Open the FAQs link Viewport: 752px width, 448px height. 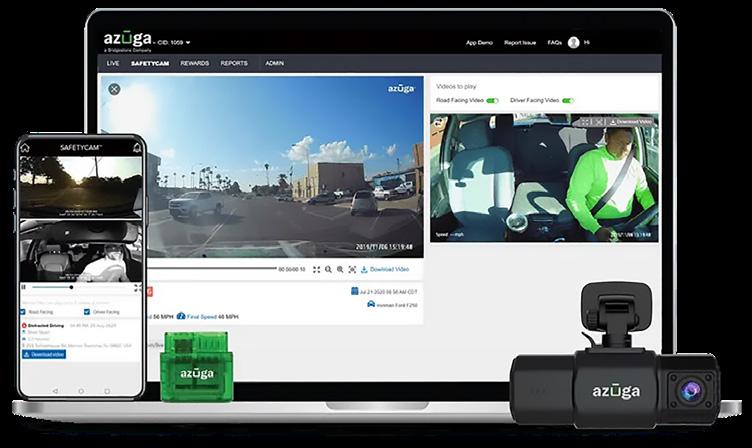[554, 43]
